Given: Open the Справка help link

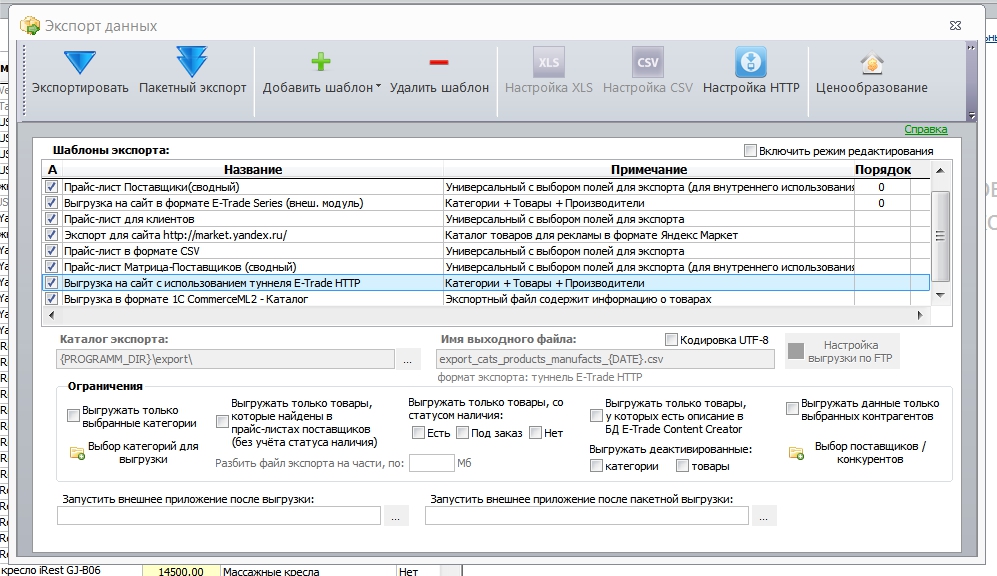Looking at the screenshot, I should pos(926,129).
